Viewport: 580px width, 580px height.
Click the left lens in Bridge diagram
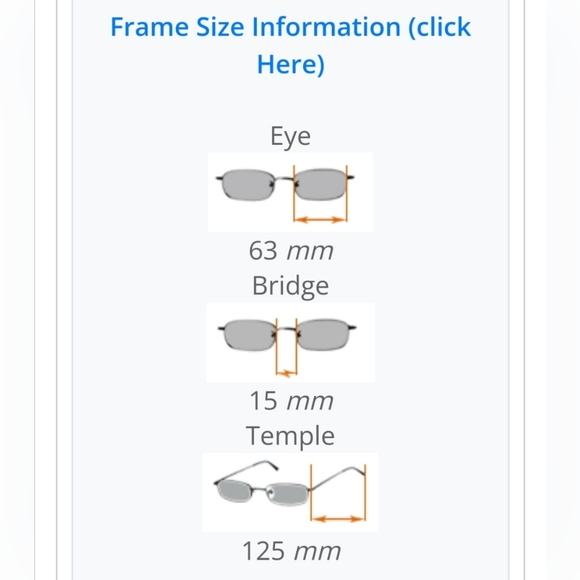[x=250, y=334]
